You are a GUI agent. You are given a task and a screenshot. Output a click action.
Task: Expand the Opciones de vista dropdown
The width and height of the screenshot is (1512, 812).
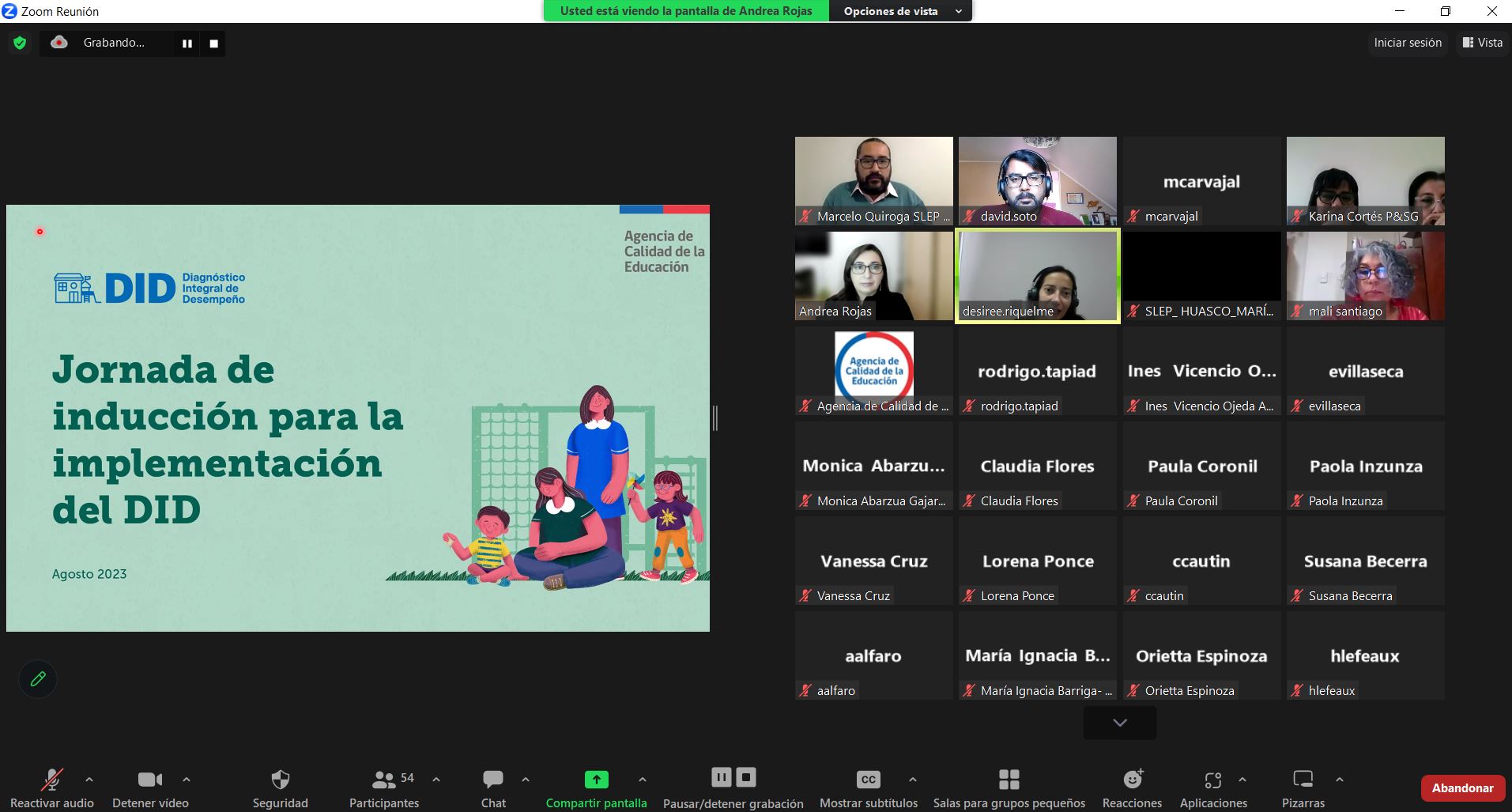coord(900,11)
